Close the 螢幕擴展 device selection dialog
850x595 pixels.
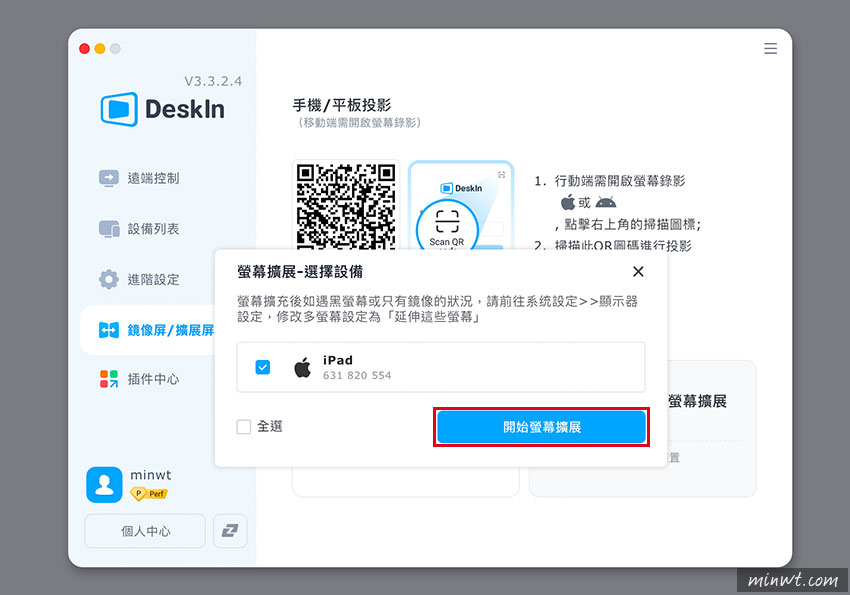pos(638,270)
